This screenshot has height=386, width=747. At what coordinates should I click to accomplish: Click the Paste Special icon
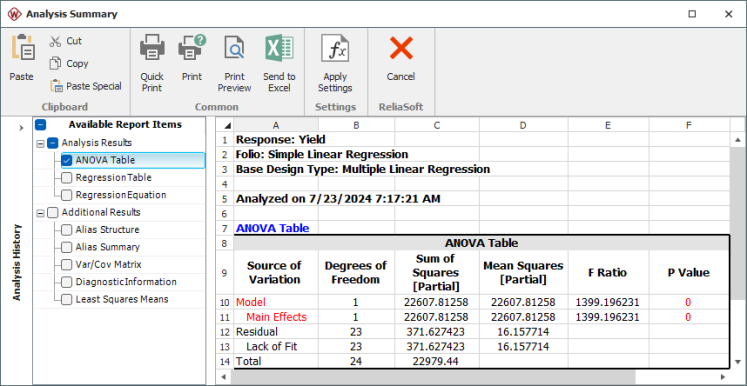(56, 86)
